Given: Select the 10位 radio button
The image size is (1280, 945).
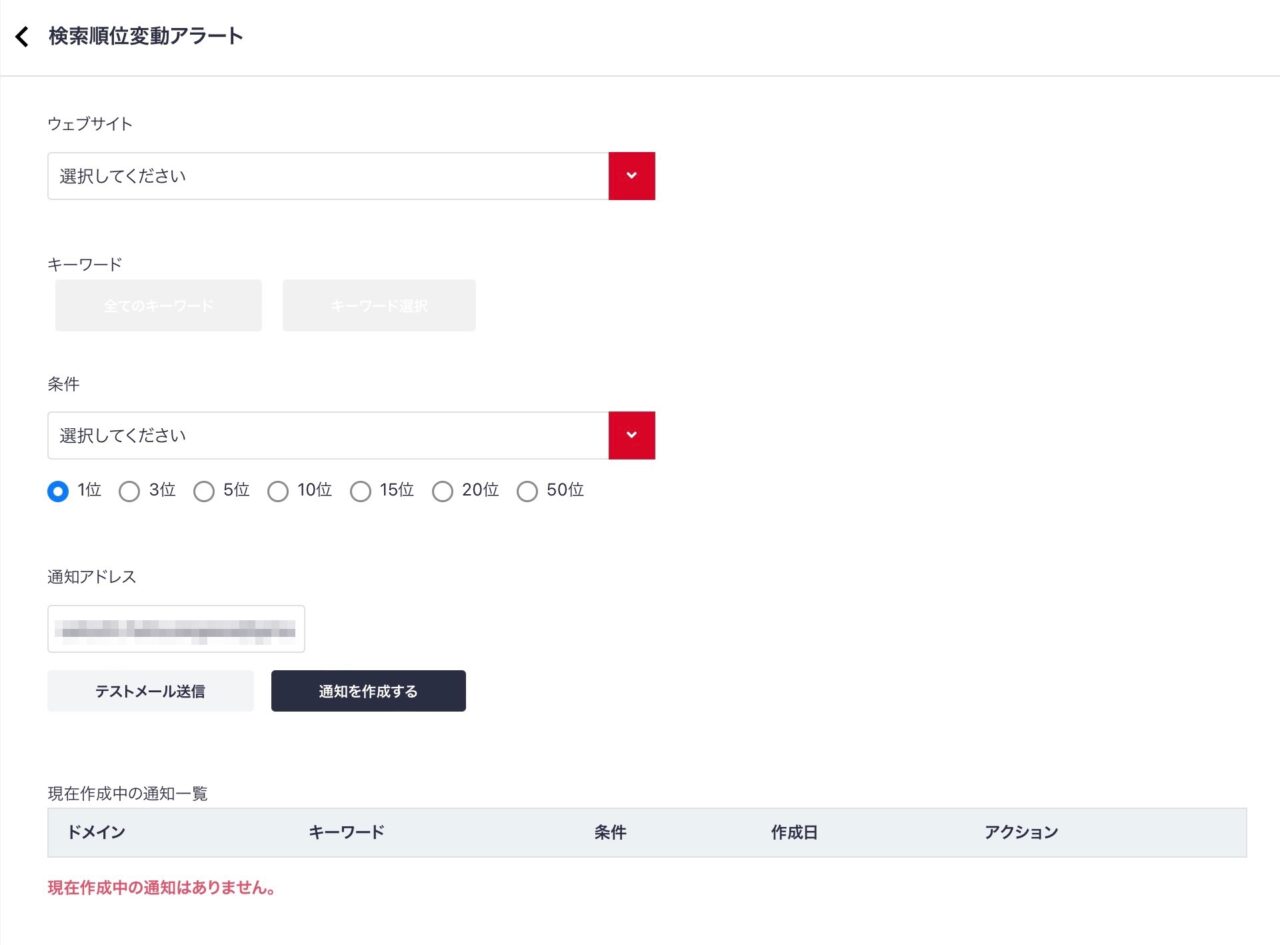Looking at the screenshot, I should pyautogui.click(x=278, y=491).
